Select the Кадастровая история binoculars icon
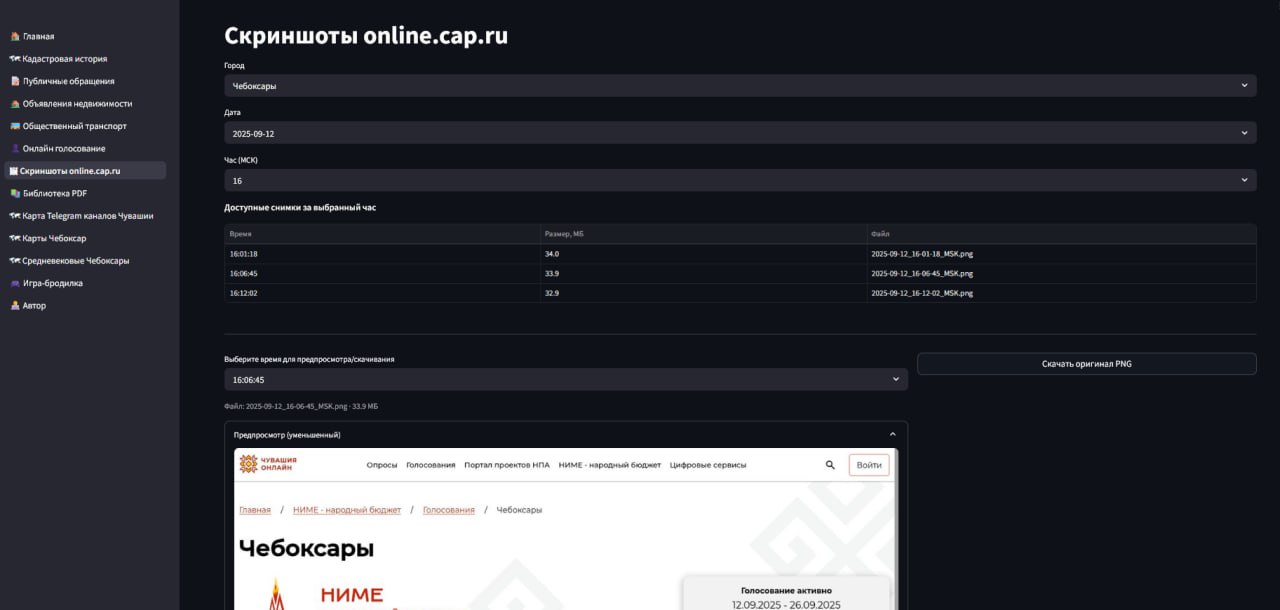 click(x=13, y=58)
